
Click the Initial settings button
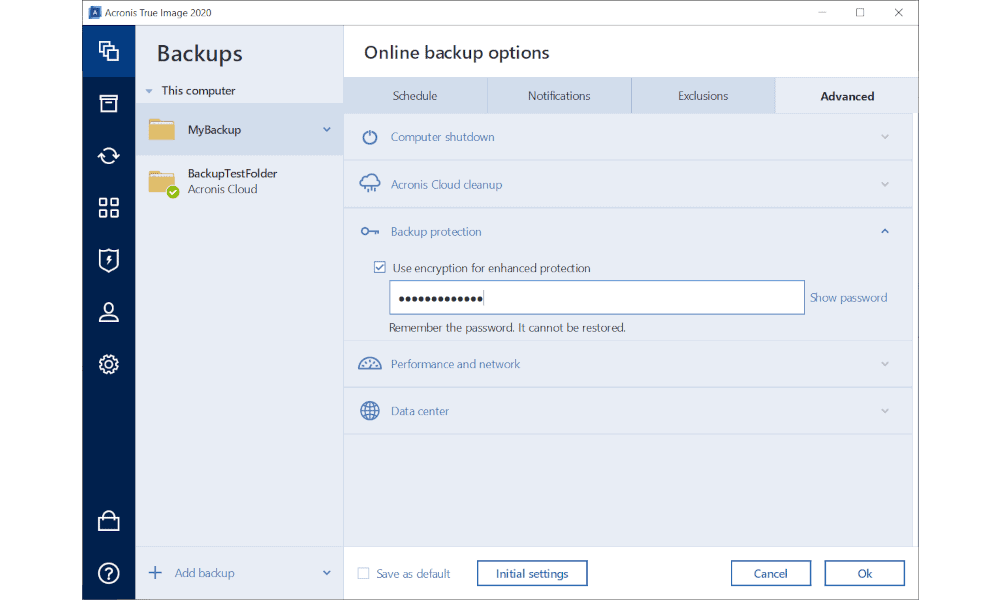coord(532,573)
